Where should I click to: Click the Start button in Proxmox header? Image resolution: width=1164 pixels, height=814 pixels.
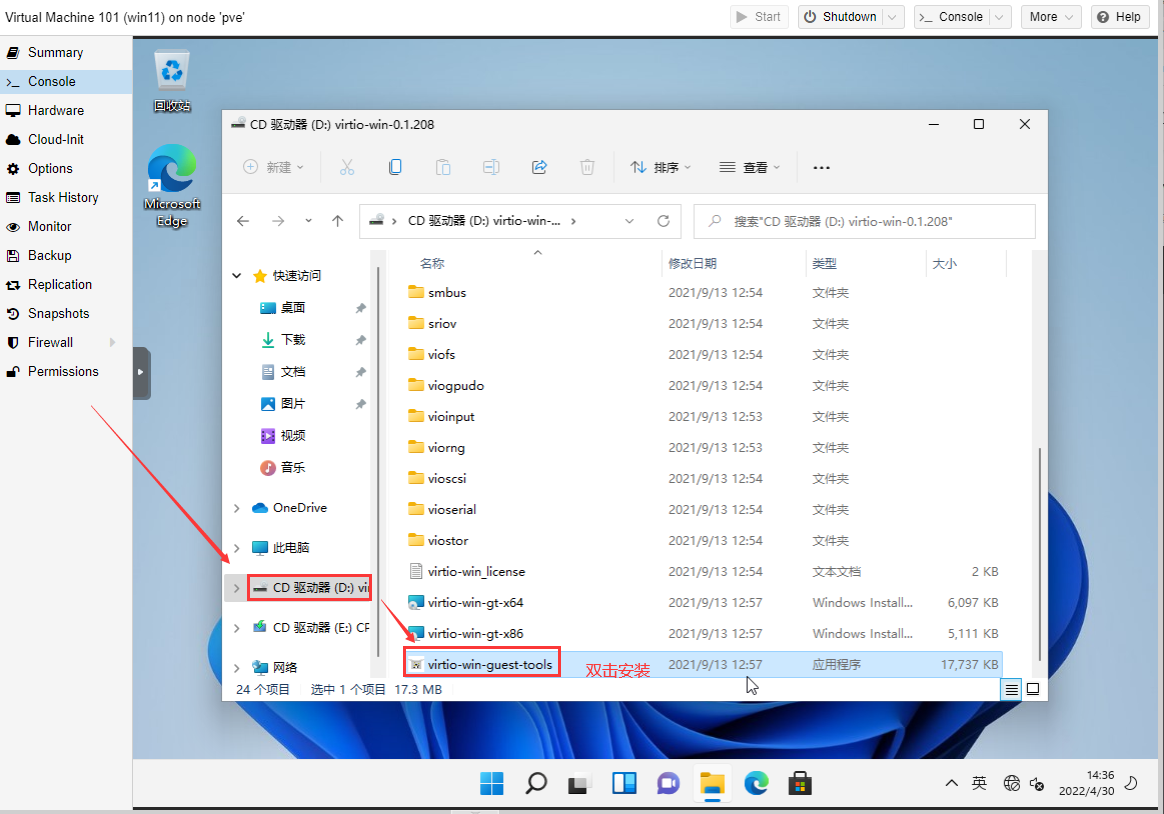pyautogui.click(x=758, y=17)
